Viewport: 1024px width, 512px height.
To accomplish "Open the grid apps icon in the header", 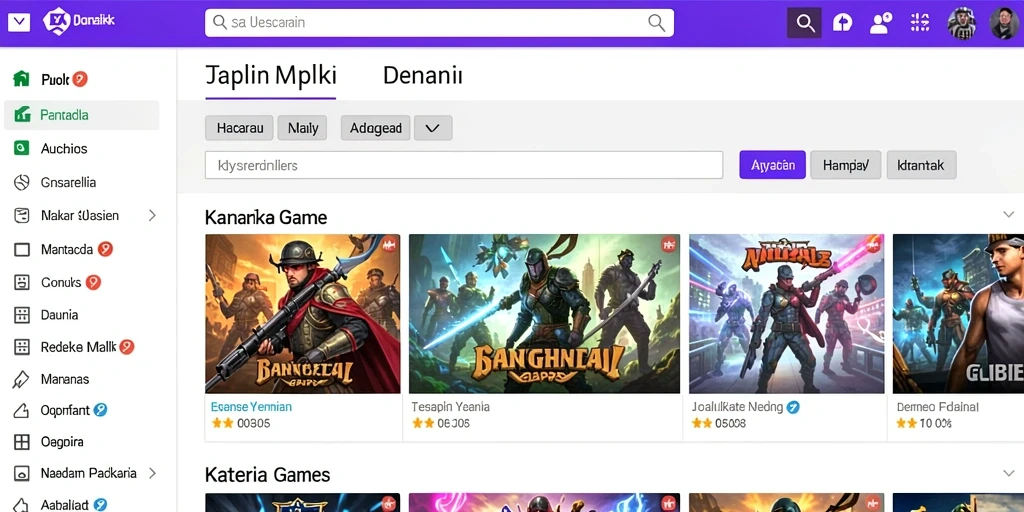I will click(x=920, y=23).
